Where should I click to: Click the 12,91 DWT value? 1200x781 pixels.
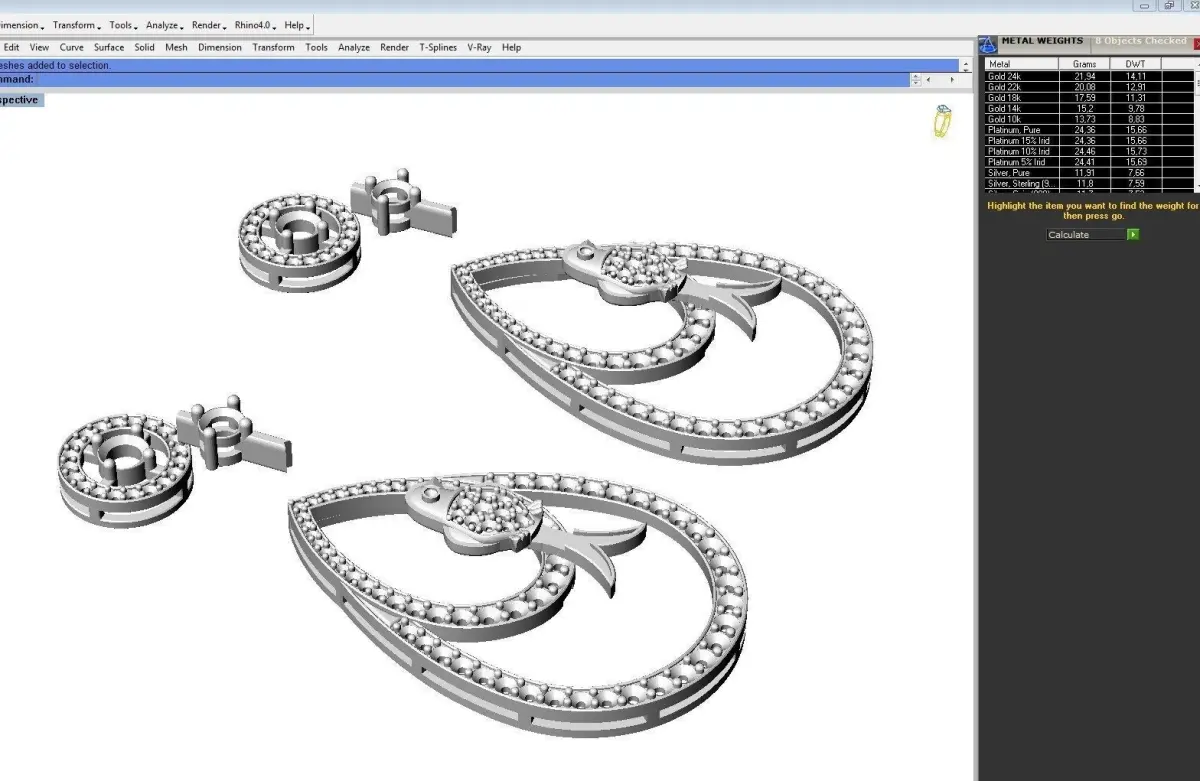[x=1136, y=87]
